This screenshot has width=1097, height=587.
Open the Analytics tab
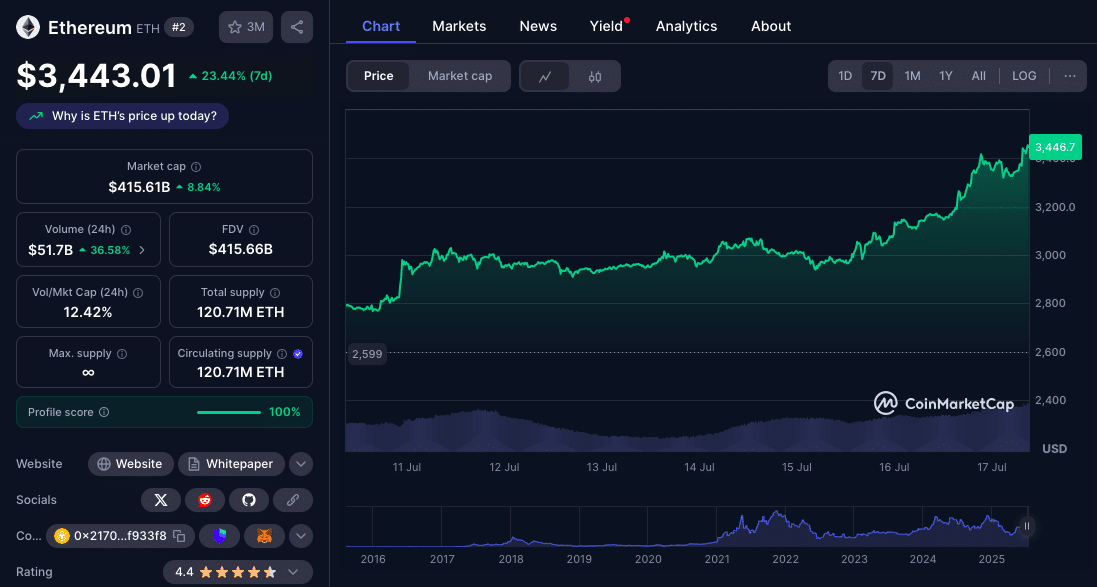[x=686, y=26]
